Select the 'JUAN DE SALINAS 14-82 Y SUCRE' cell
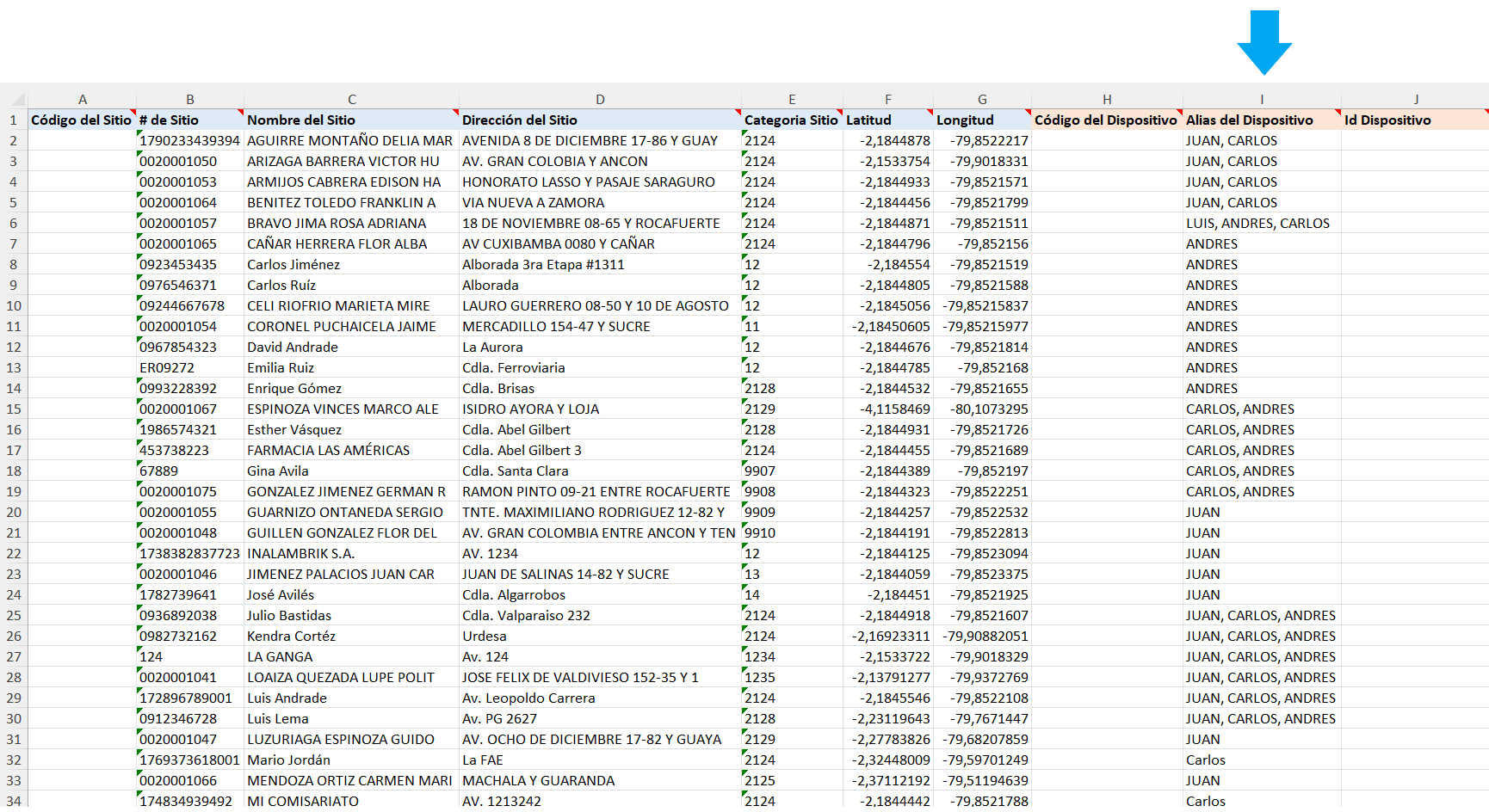This screenshot has width=1489, height=812. click(x=600, y=574)
